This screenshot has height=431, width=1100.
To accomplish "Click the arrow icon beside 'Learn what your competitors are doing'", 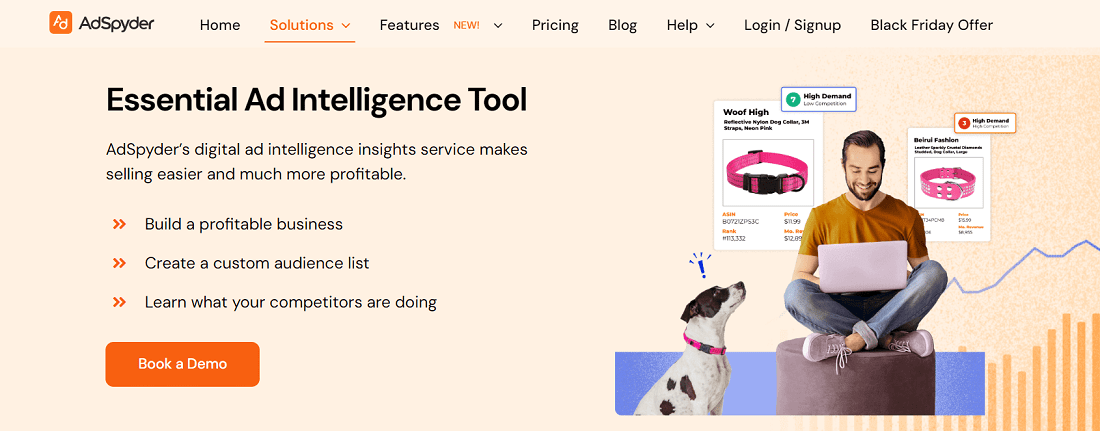I will tap(119, 301).
